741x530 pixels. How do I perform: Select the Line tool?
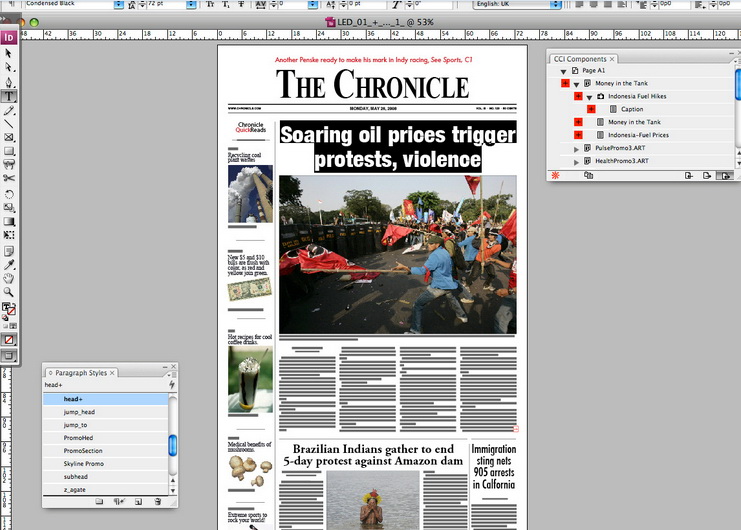click(x=9, y=124)
